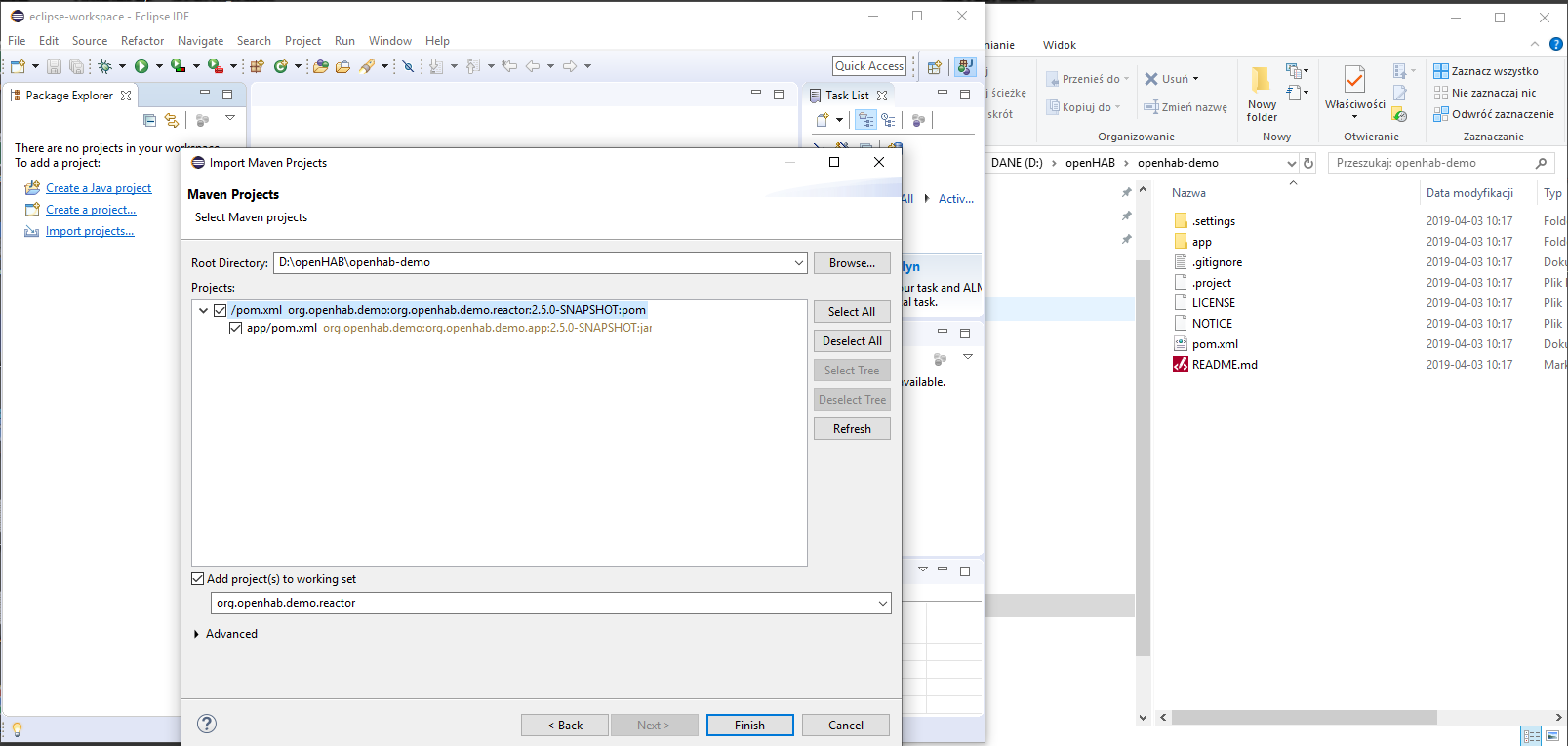Click the Open Perspective icon

(x=935, y=66)
